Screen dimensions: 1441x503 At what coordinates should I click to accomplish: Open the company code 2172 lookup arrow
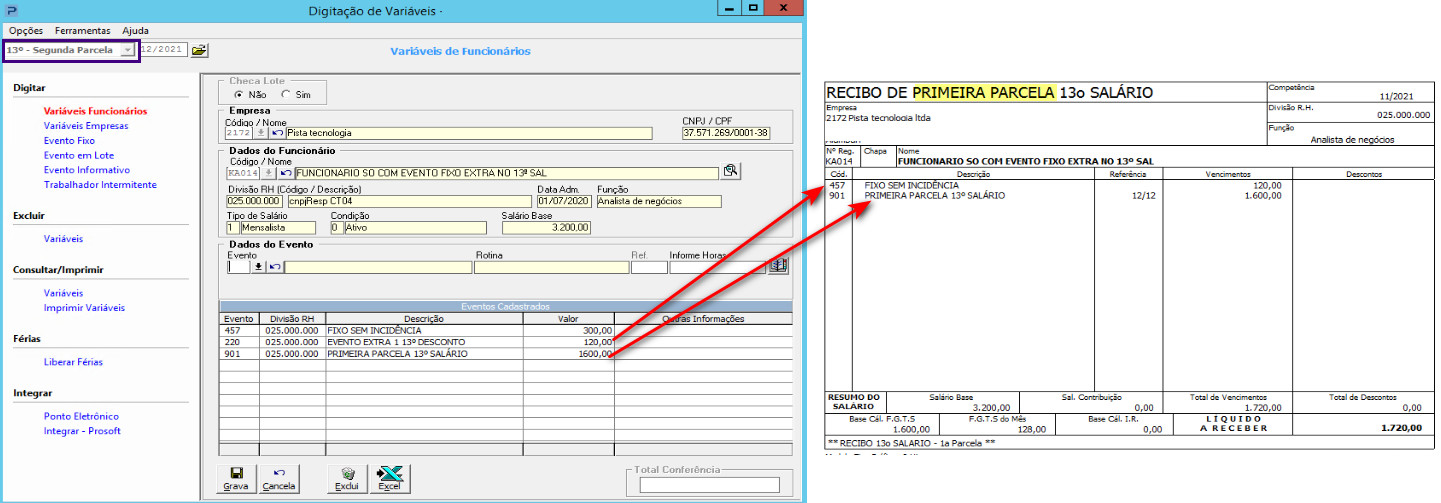coord(261,132)
